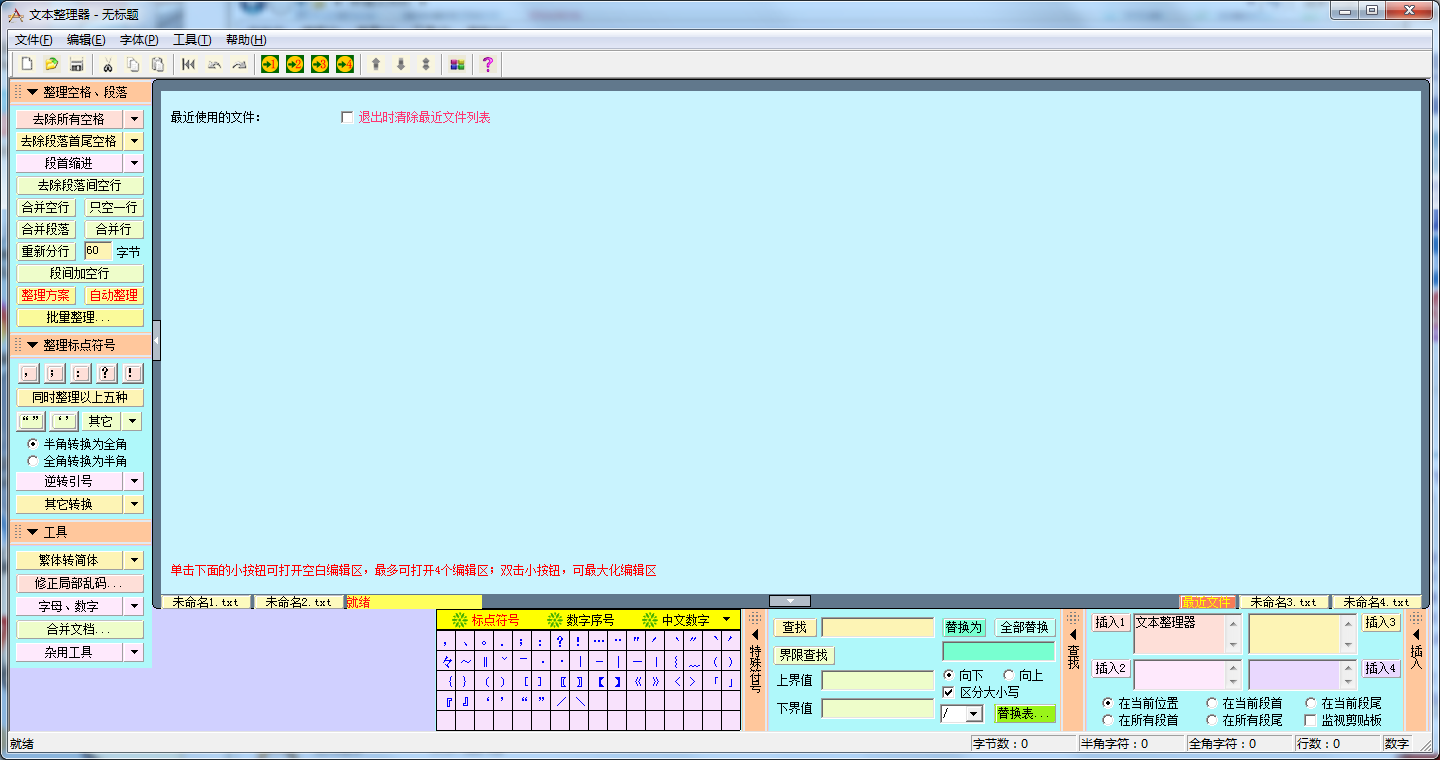Image resolution: width=1440 pixels, height=760 pixels.
Task: Insert the 《 symbol from symbol grid
Action: pos(638,682)
